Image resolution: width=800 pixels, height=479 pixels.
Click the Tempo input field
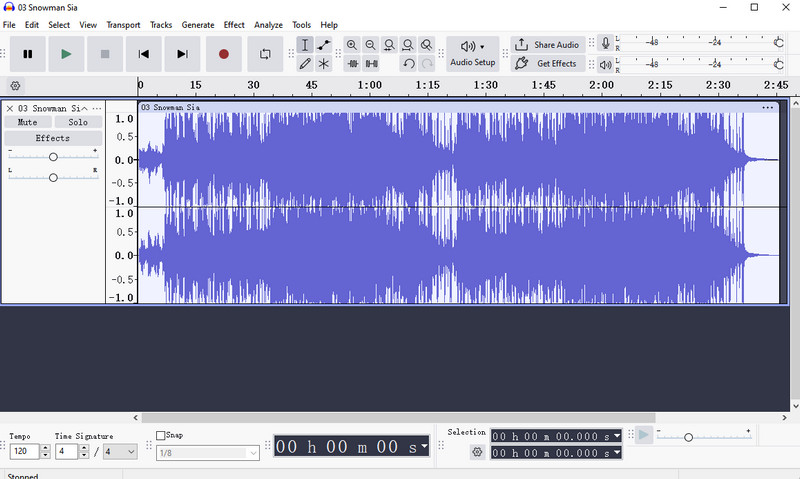pyautogui.click(x=24, y=451)
